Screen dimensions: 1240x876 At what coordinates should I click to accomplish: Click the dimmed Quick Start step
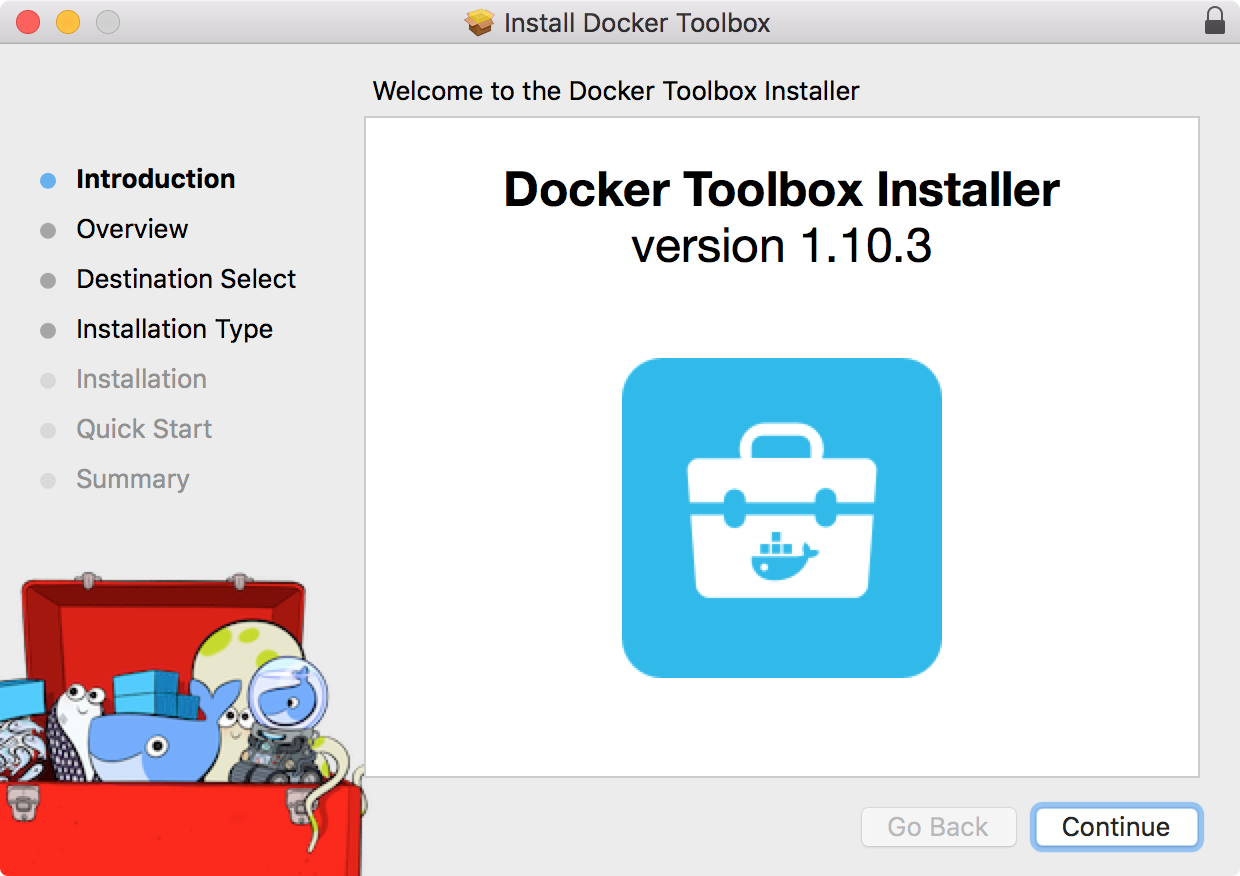144,429
